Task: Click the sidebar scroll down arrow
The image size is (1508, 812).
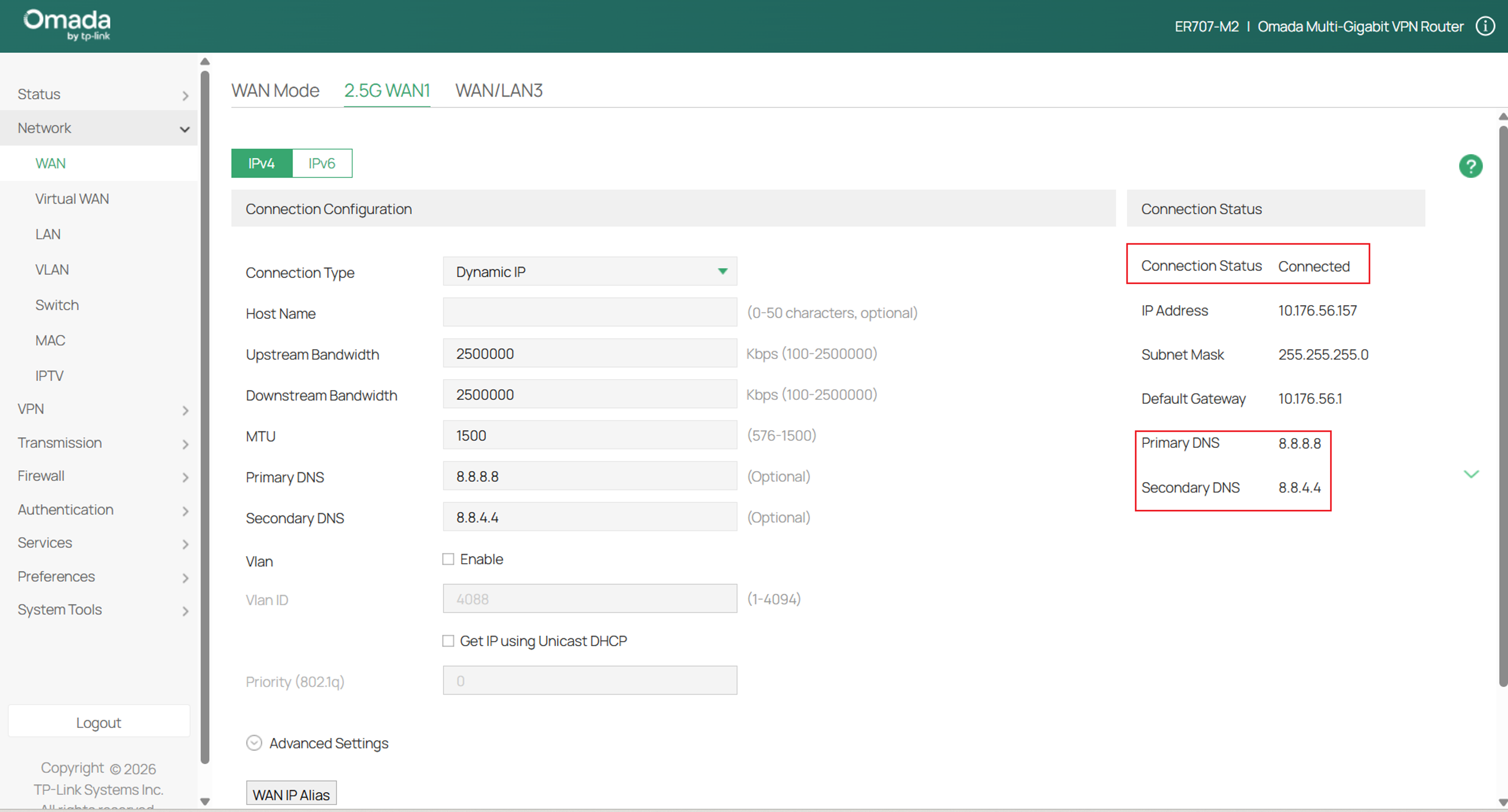Action: 205,801
